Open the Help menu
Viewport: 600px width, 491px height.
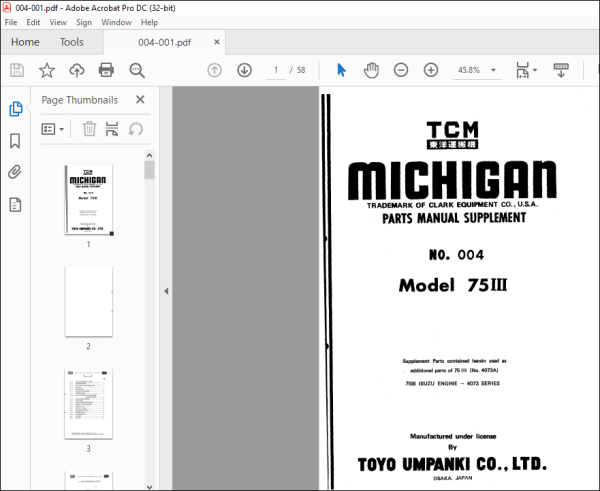click(149, 22)
